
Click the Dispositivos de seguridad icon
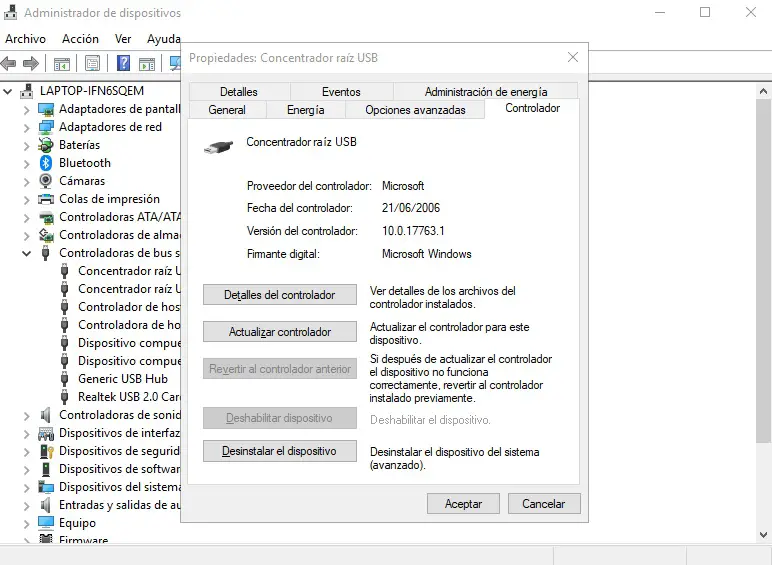point(46,451)
